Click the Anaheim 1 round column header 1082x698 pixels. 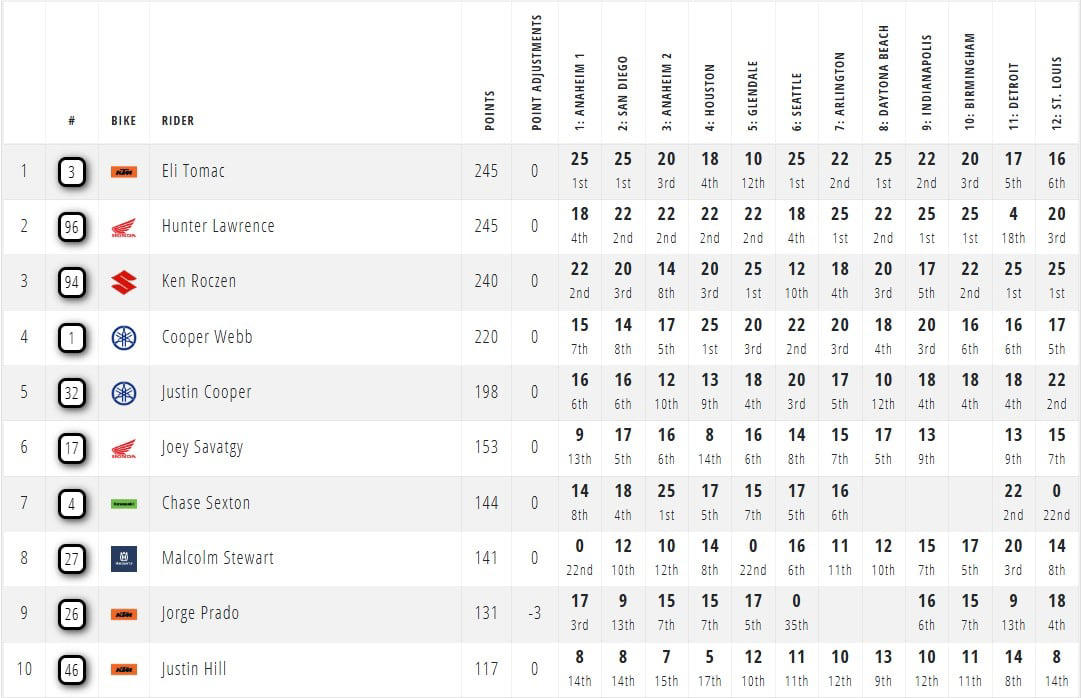(580, 97)
